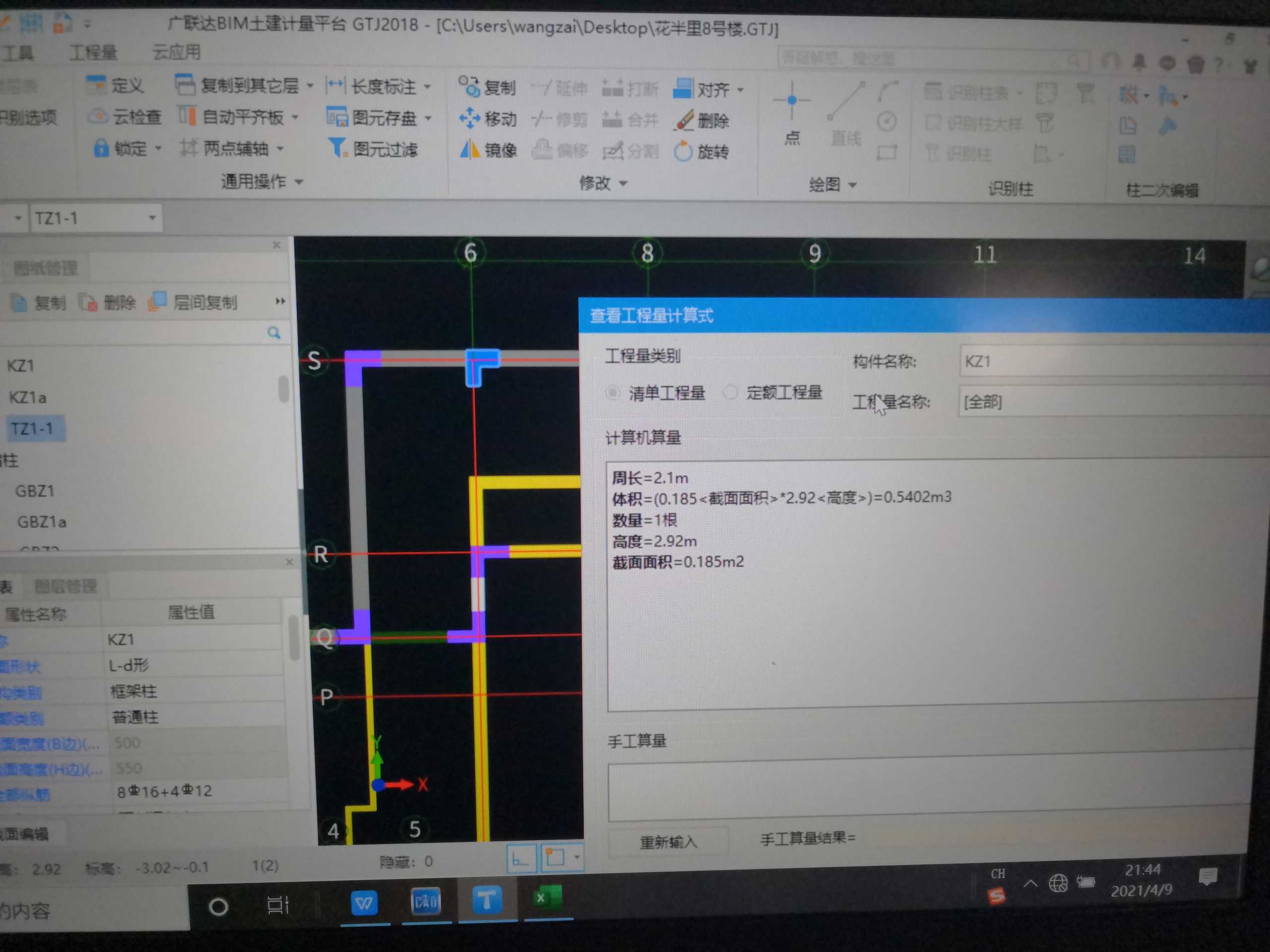This screenshot has height=952, width=1270.
Task: Select 自动平齐板 tool
Action: point(230,117)
